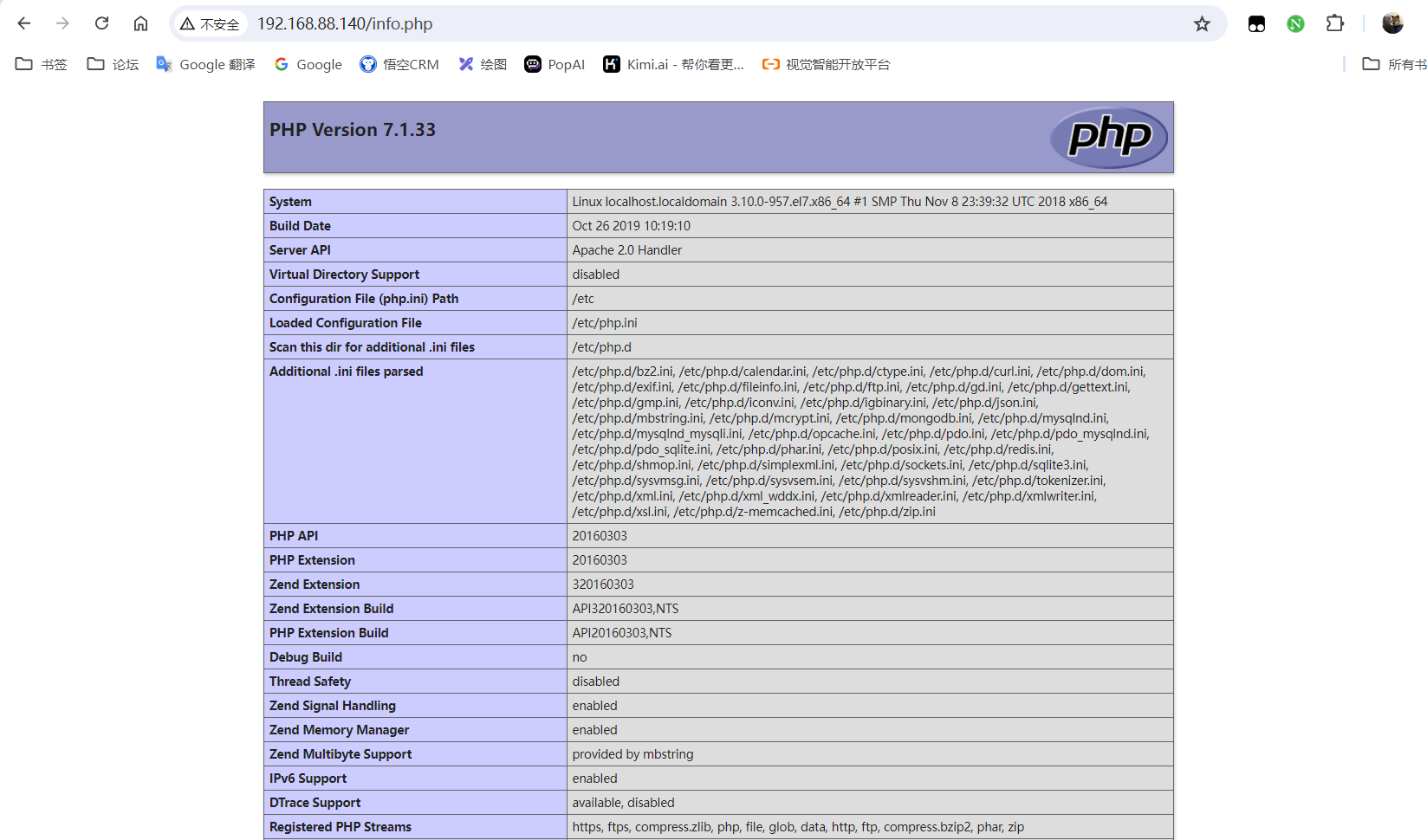
Task: Click the registered streams list value
Action: pos(798,827)
